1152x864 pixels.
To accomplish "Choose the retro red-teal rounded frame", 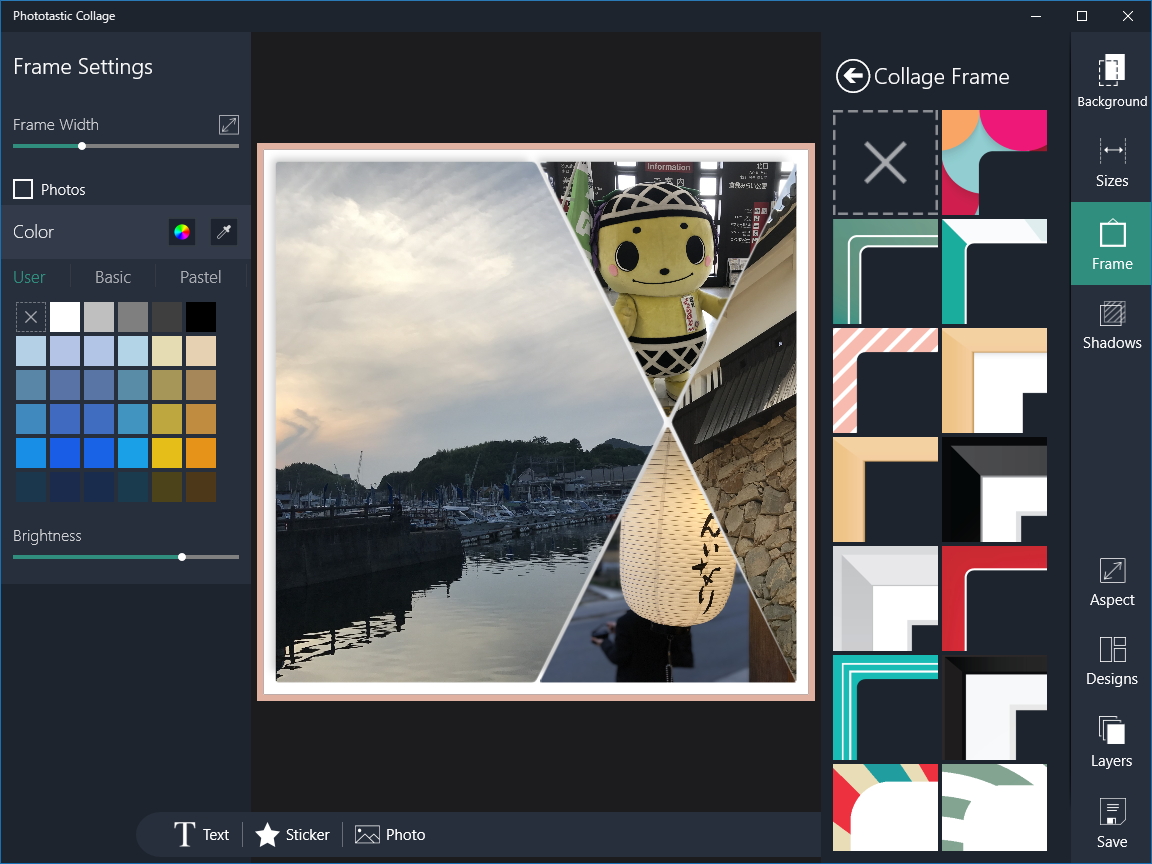I will [885, 807].
